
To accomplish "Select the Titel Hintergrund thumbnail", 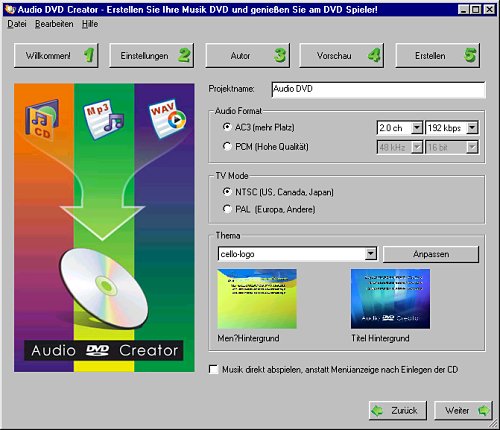I will [390, 299].
